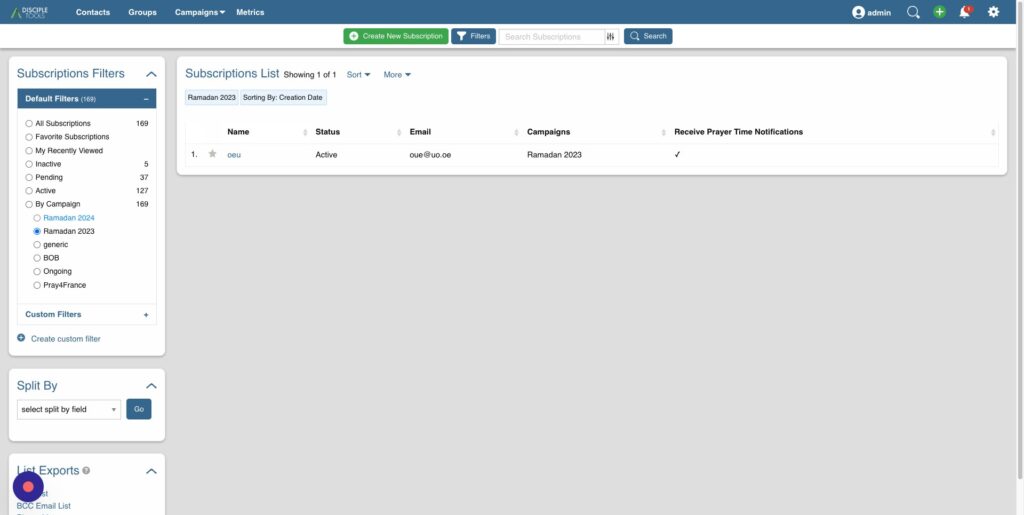Click the settings gear icon

click(993, 12)
